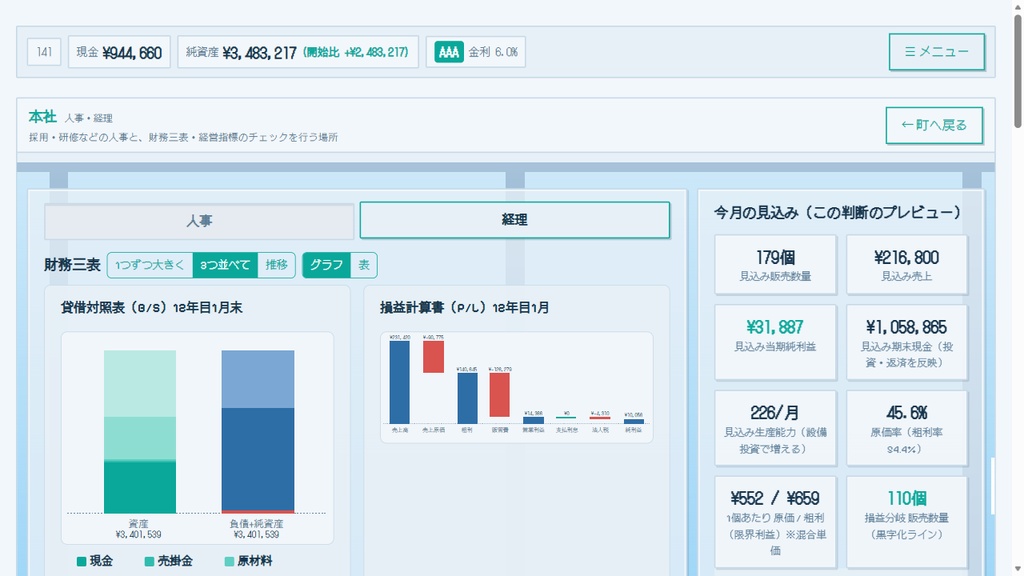Viewport: 1024px width, 576px height.
Task: Click the 粗利 bar in P/L chart
Action: coord(467,398)
